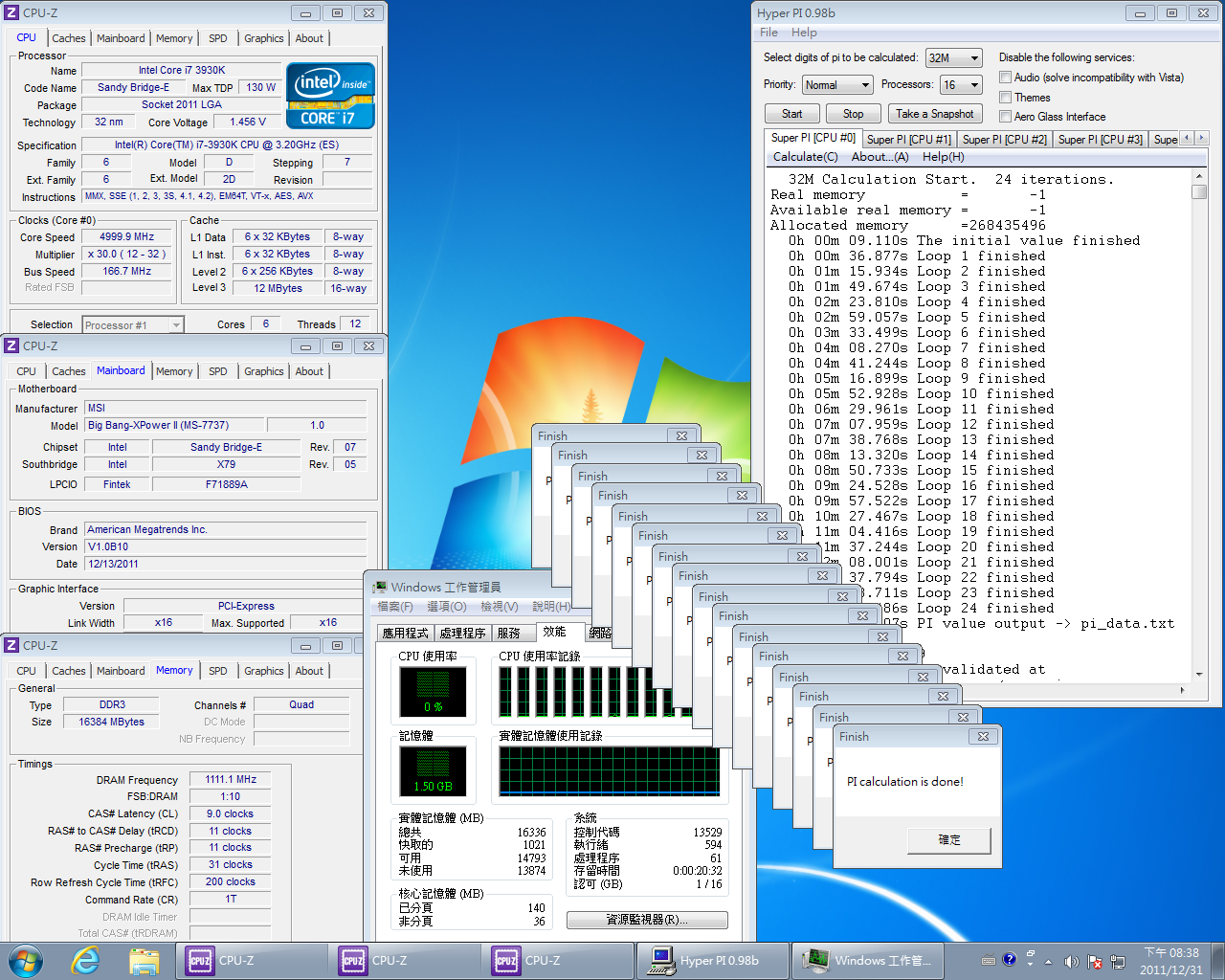Click CPU-Z Z logo in top window title
The height and width of the screenshot is (980, 1225).
(11, 12)
